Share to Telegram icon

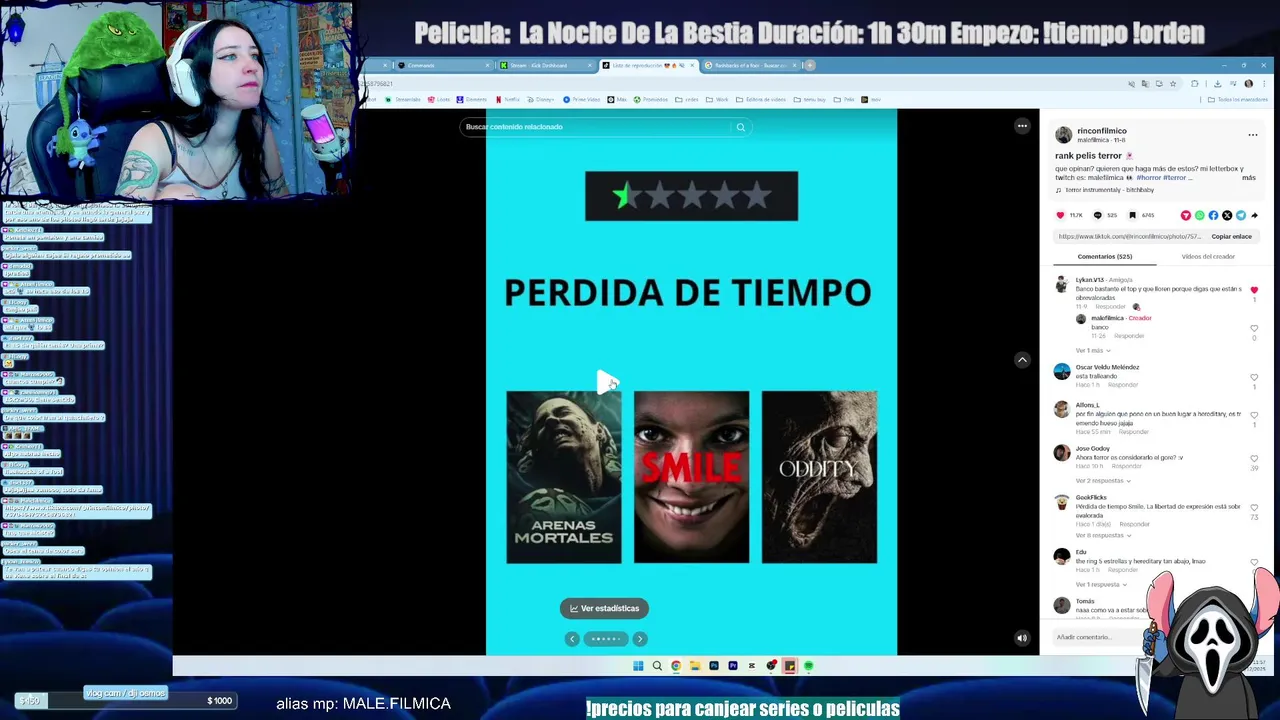point(1241,215)
